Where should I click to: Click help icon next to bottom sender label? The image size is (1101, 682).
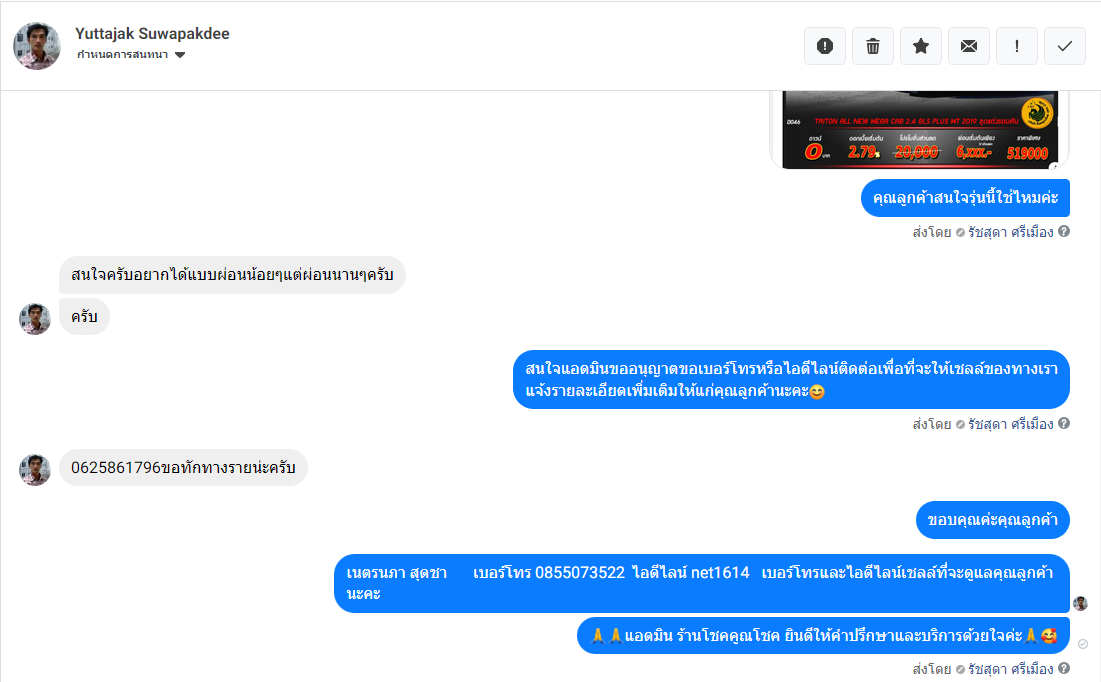tap(1064, 668)
